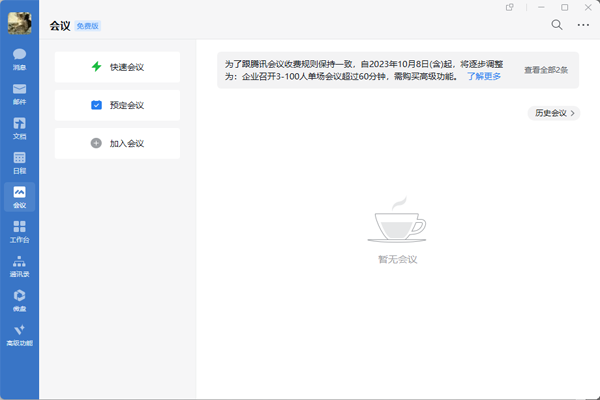The width and height of the screenshot is (600, 400).
Task: Open the three-dot more options menu
Action: click(x=583, y=25)
